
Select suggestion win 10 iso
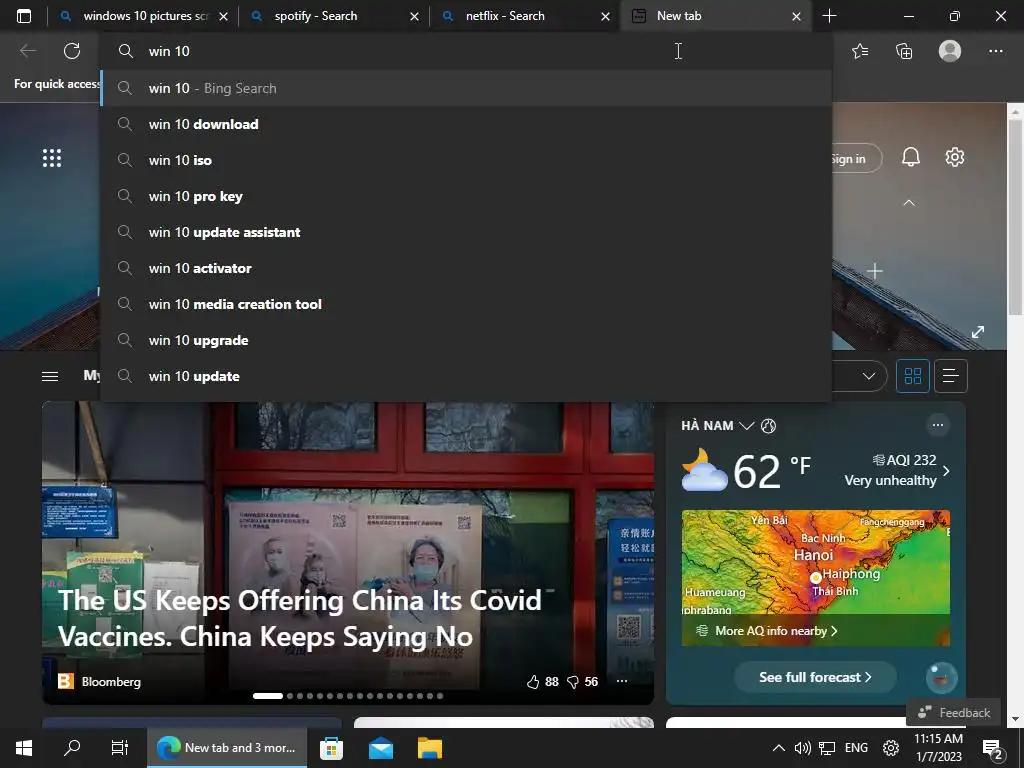[x=466, y=160]
